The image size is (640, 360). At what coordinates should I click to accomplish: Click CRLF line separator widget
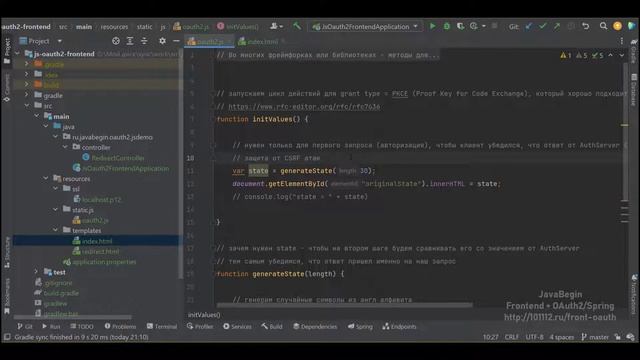(x=511, y=337)
